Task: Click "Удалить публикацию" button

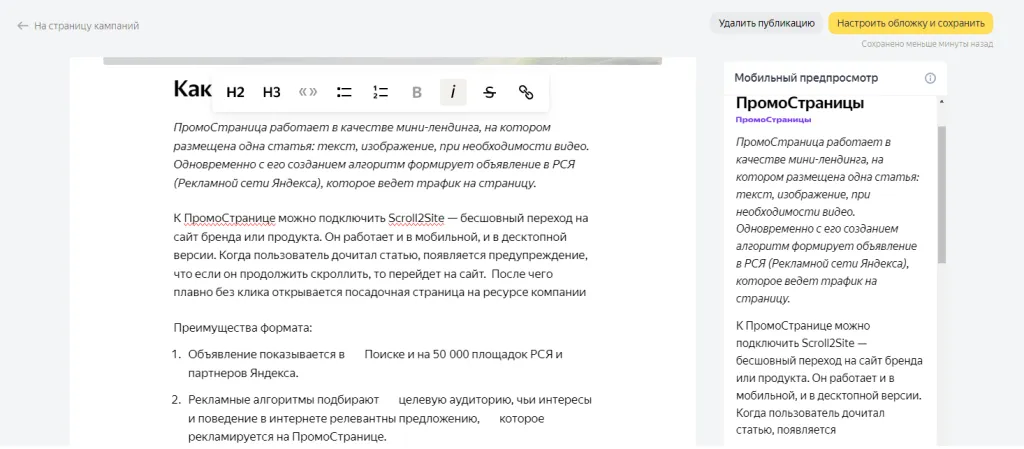Action: click(767, 23)
